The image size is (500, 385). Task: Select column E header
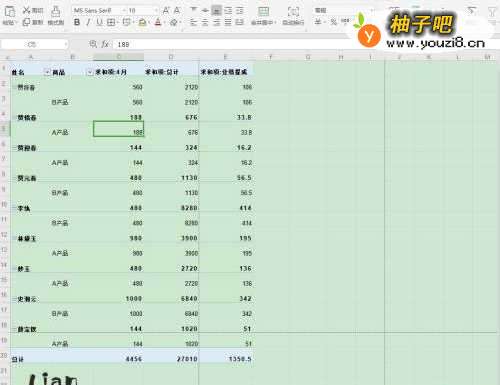226,57
